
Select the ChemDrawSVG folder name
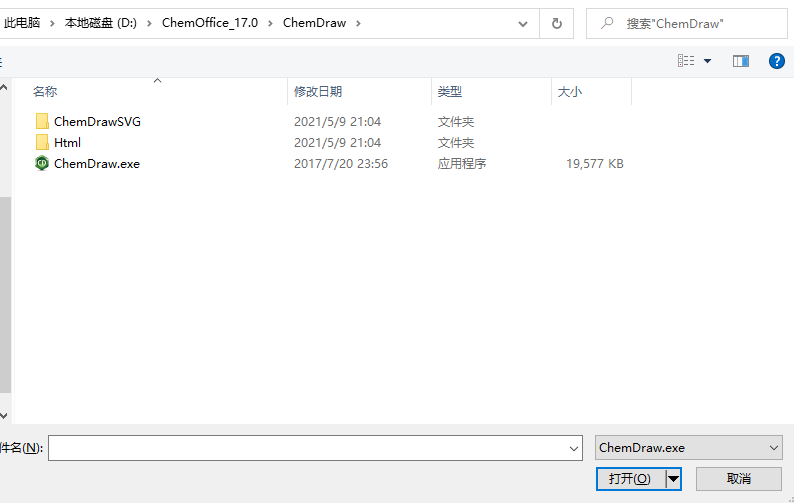point(97,122)
